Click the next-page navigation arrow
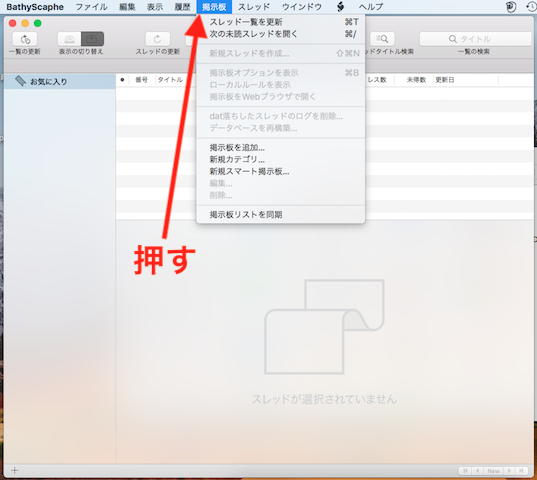This screenshot has height=480, width=537. pos(509,471)
